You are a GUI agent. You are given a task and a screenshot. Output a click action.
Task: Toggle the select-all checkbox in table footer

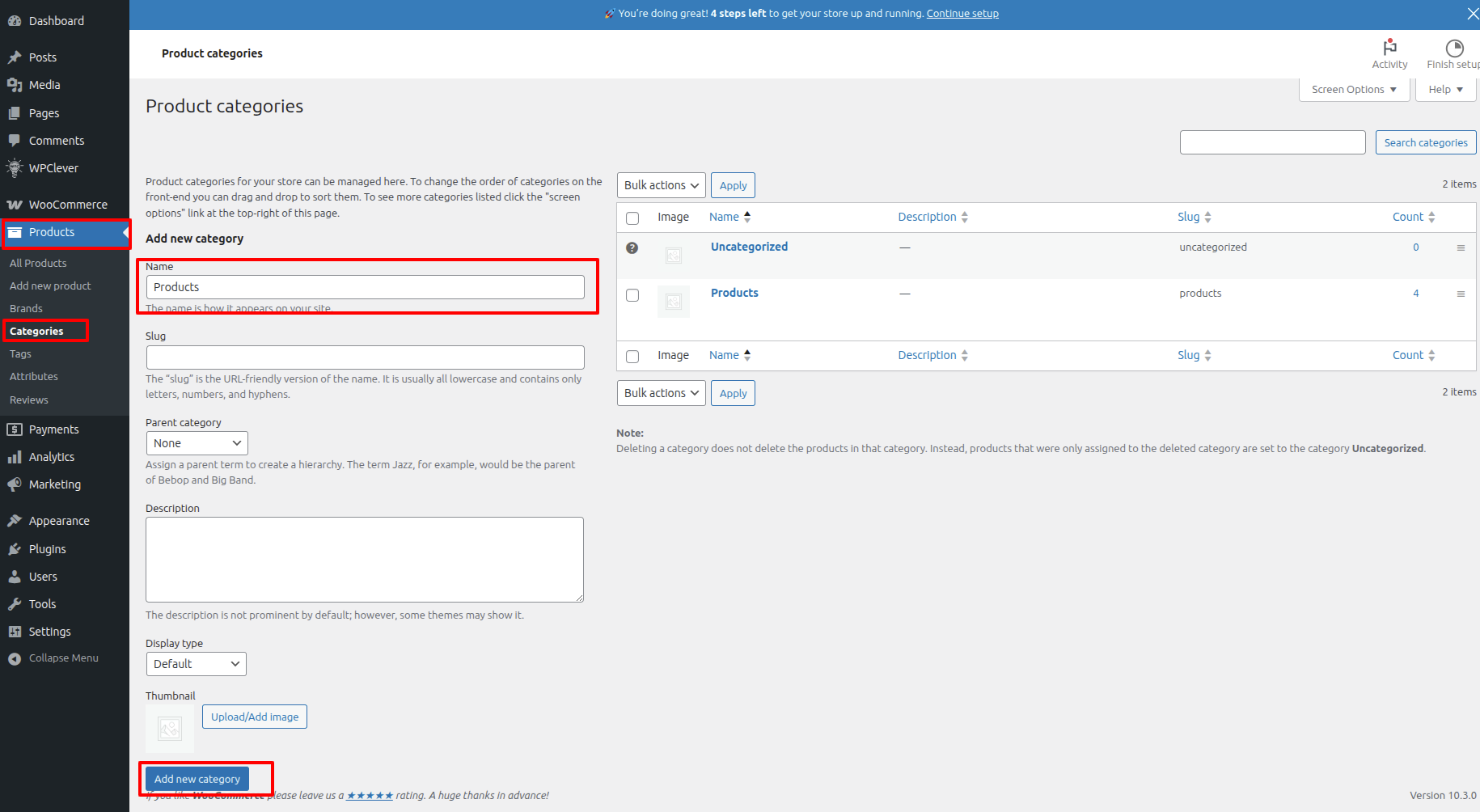pos(632,357)
